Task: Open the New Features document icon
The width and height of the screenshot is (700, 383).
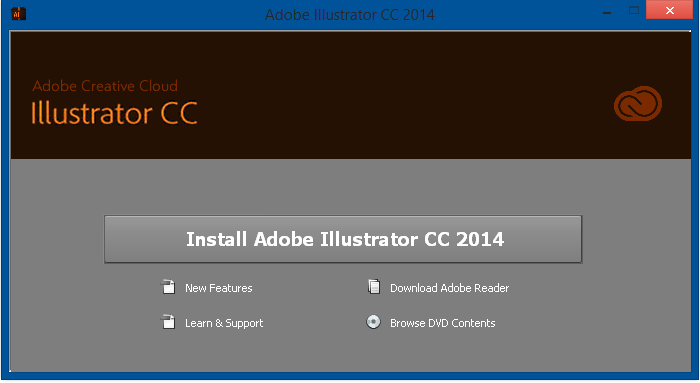Action: click(x=168, y=287)
